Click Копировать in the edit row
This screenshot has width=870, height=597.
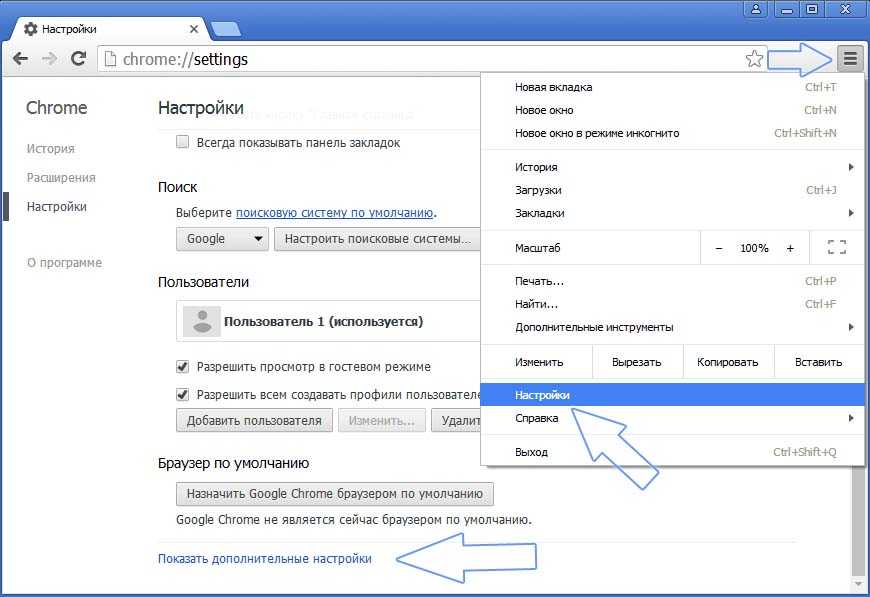pyautogui.click(x=727, y=362)
